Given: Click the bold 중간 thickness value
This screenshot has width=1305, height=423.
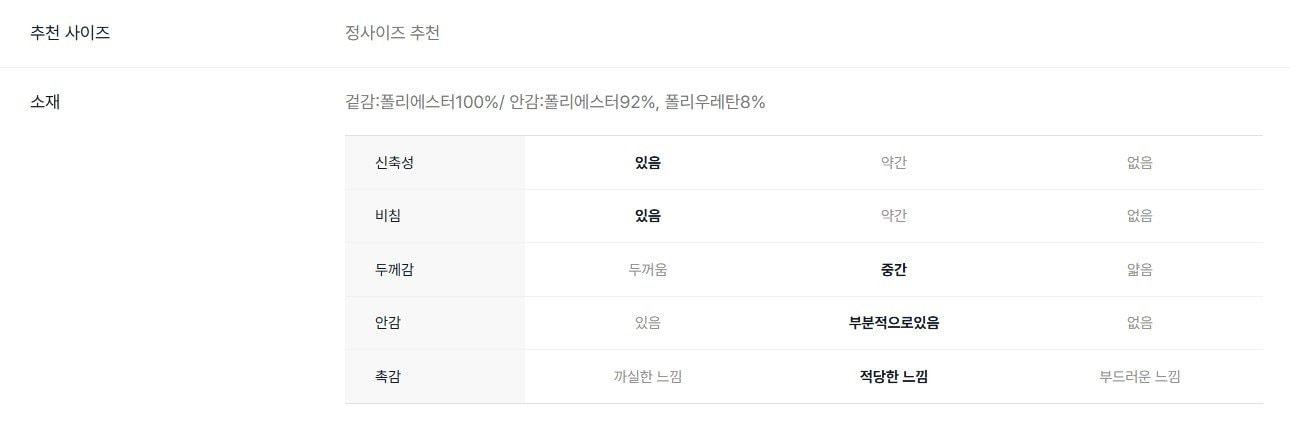Looking at the screenshot, I should coord(893,270).
